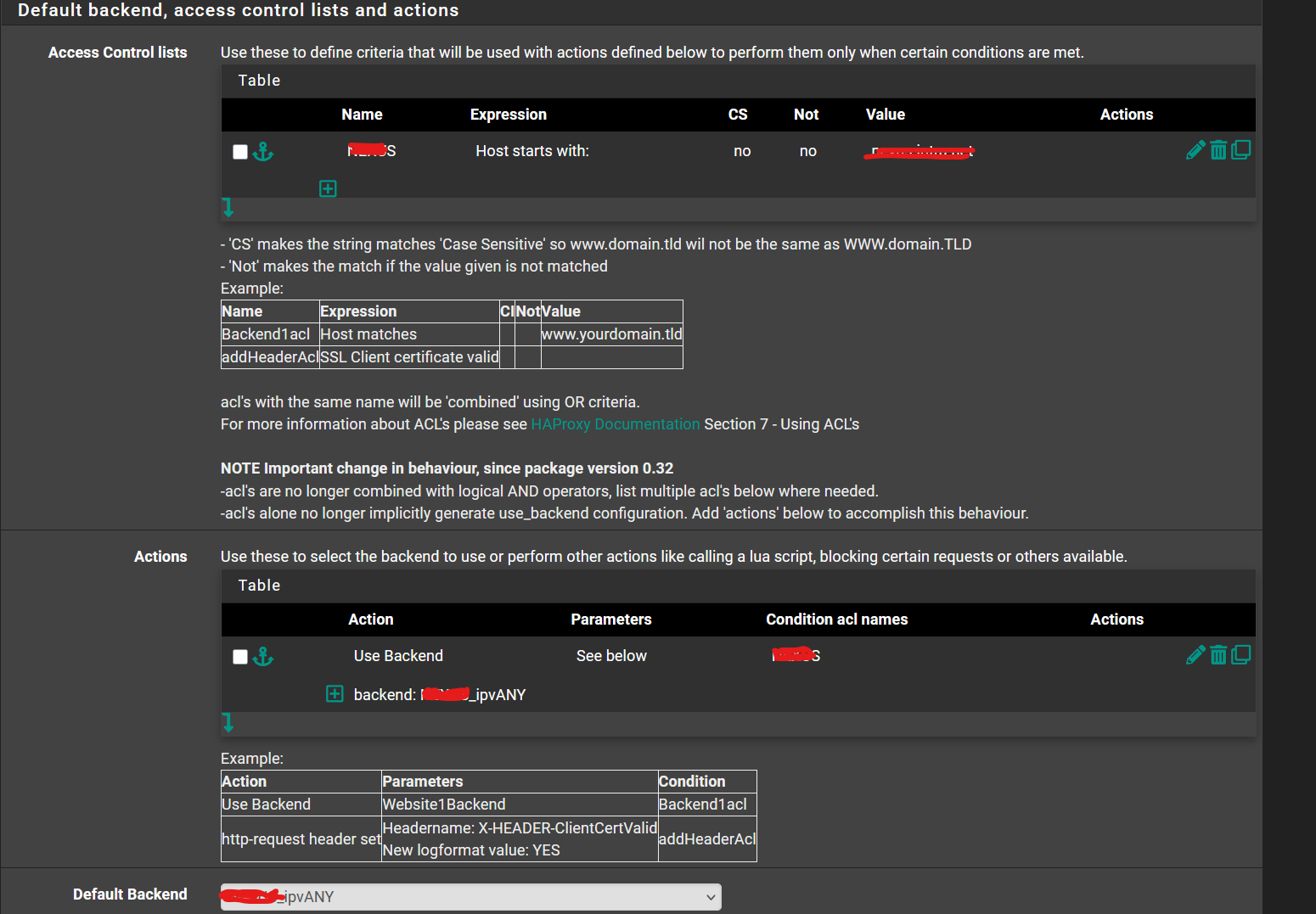Select the Use Backend row checkbox
This screenshot has height=914, width=1316.
(240, 657)
